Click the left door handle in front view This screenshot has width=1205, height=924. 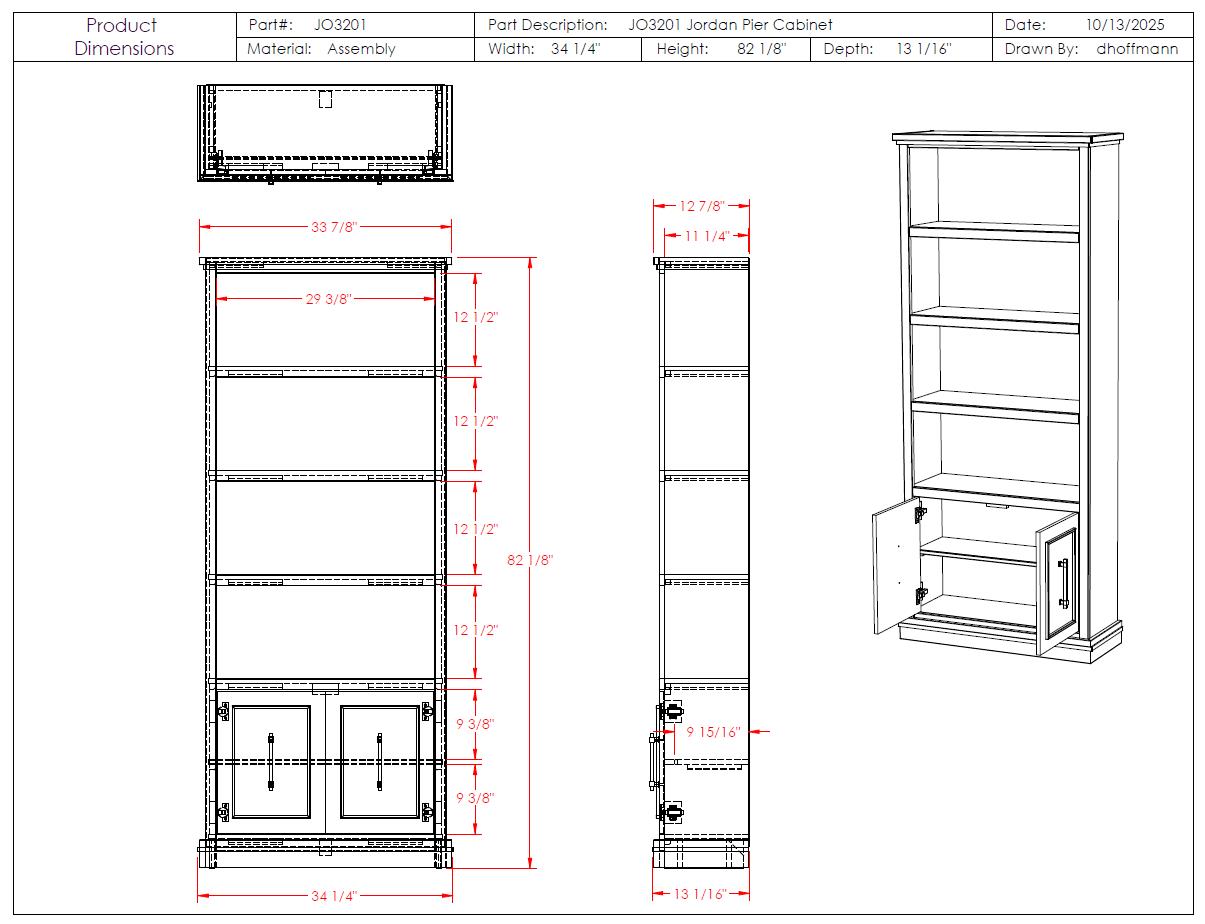pos(270,762)
